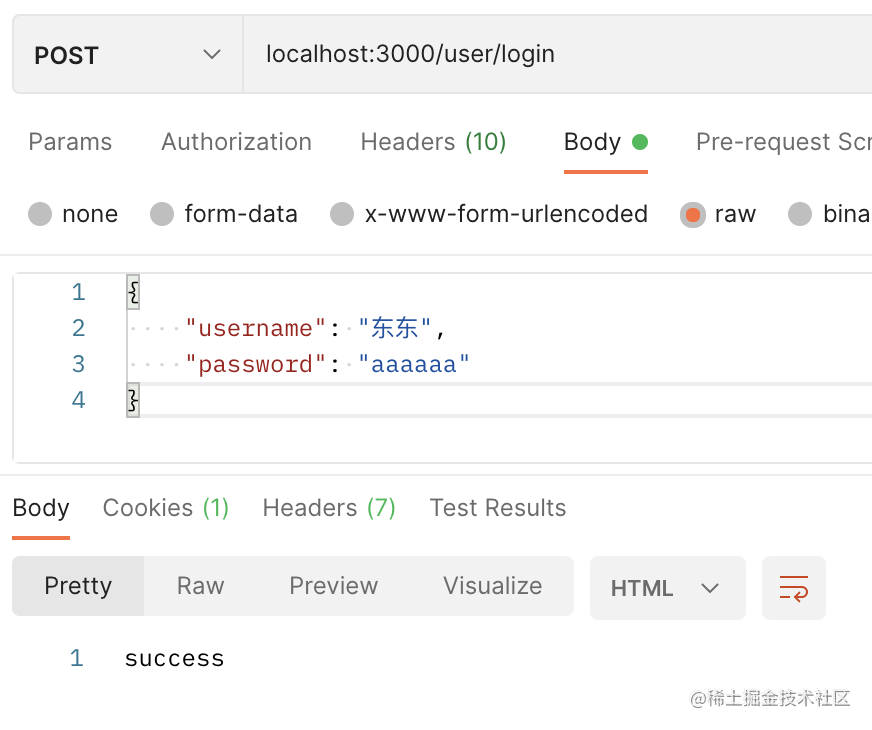Choose the form-data radio option
872x730 pixels.
pyautogui.click(x=162, y=214)
